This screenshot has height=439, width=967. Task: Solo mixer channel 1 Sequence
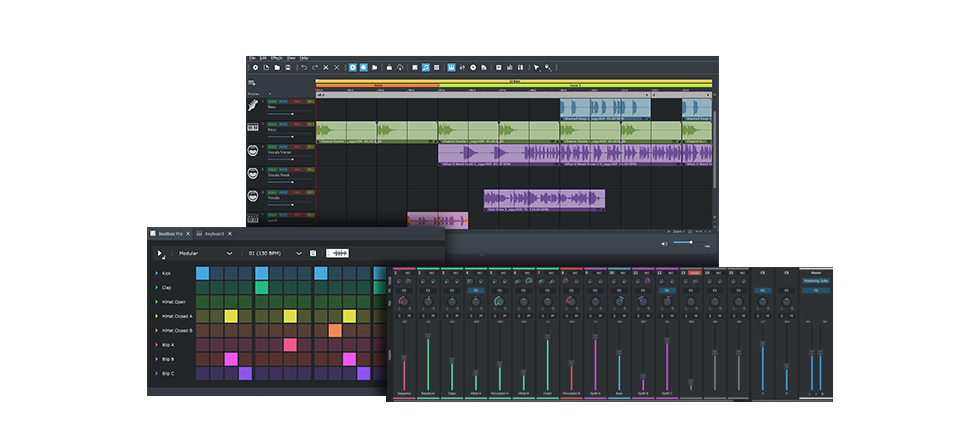click(x=400, y=316)
